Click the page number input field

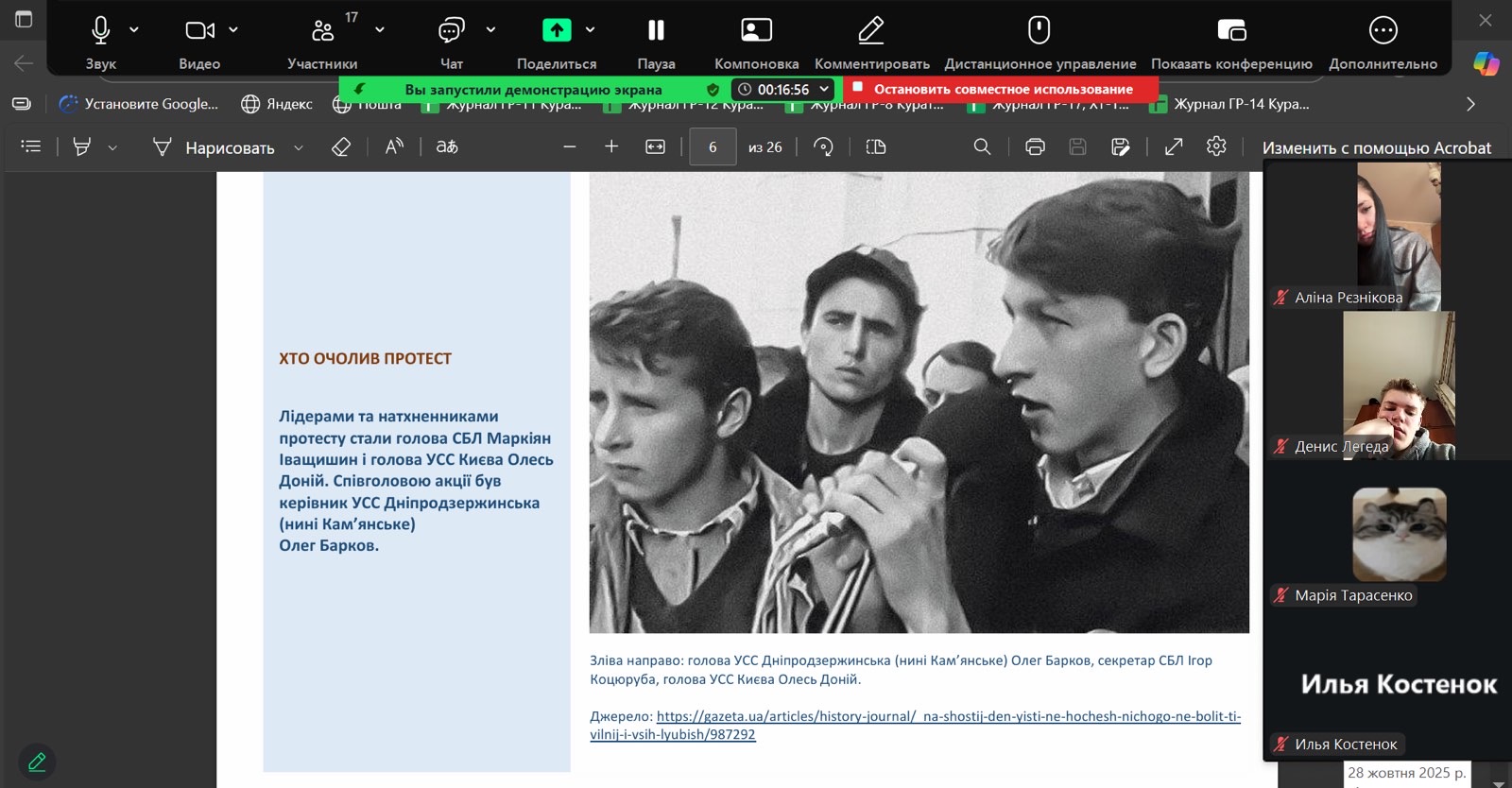pyautogui.click(x=713, y=147)
